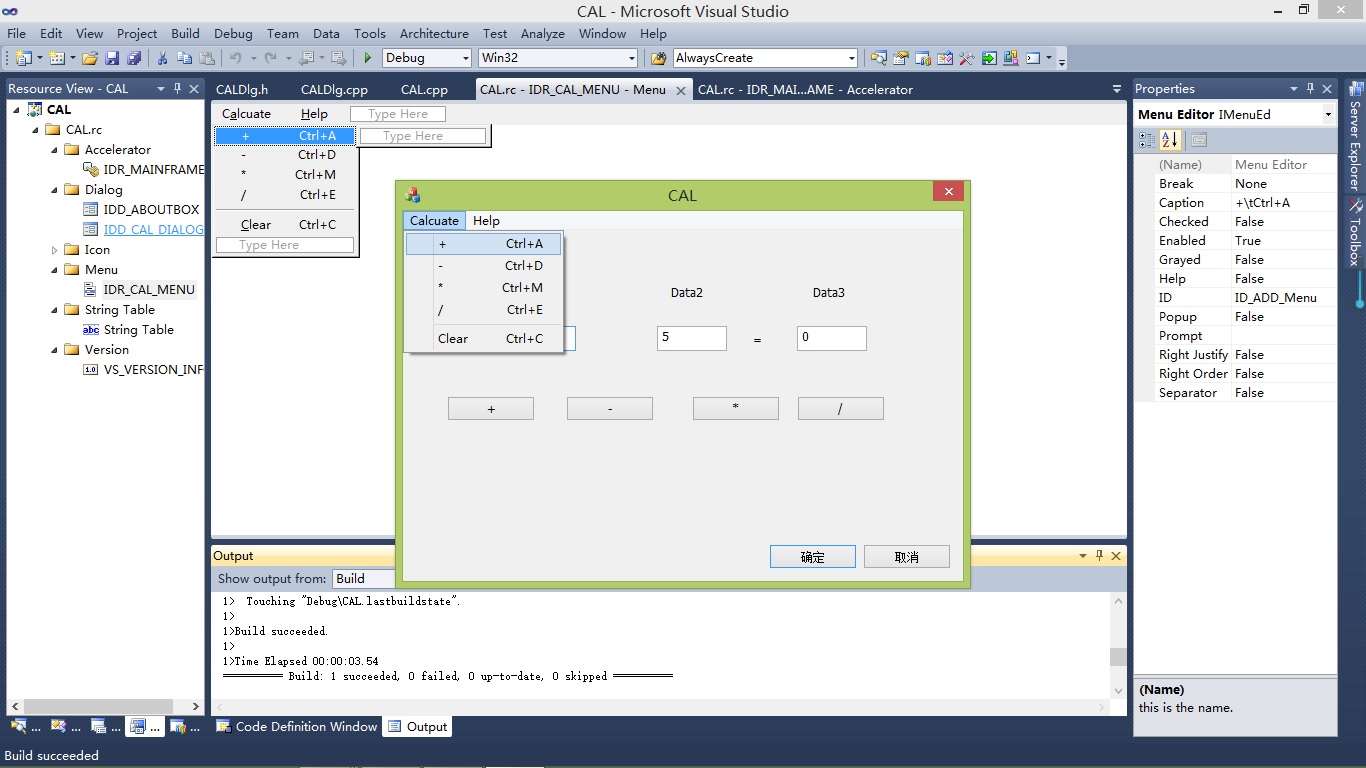
Task: Expand the Icon folder node
Action: point(54,250)
